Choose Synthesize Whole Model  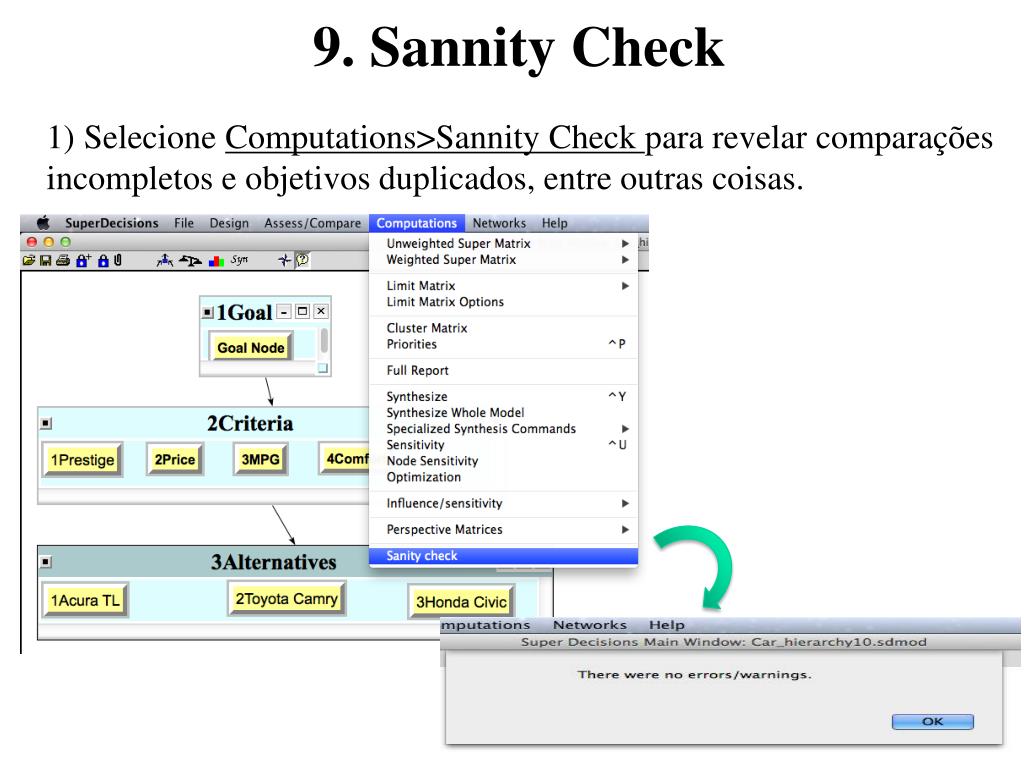pos(504,413)
